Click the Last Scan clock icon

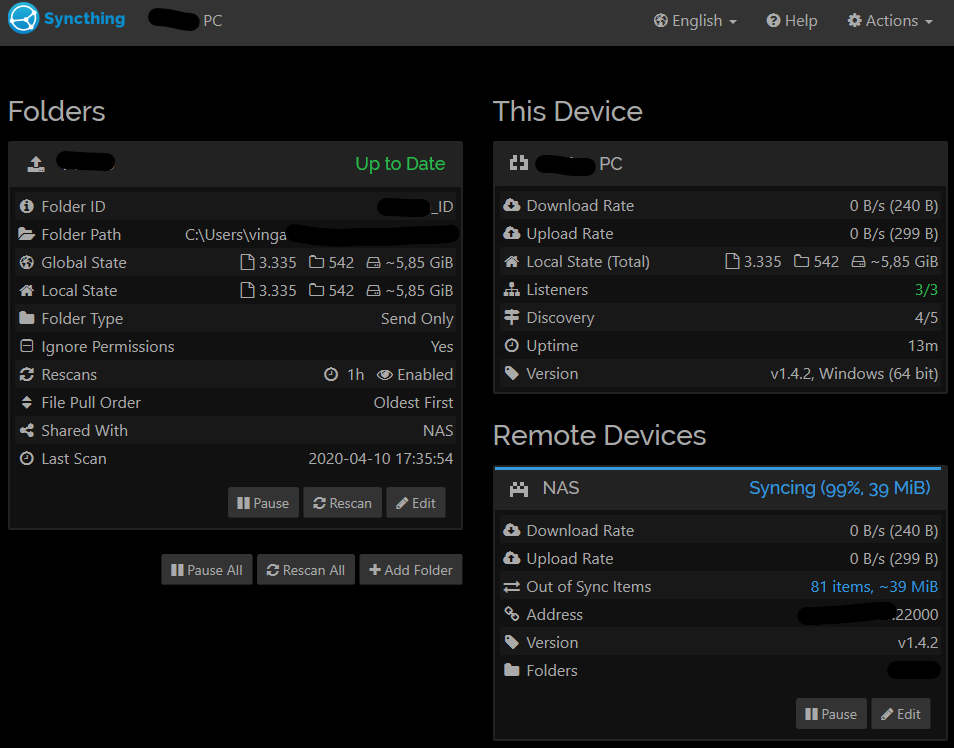coord(26,458)
